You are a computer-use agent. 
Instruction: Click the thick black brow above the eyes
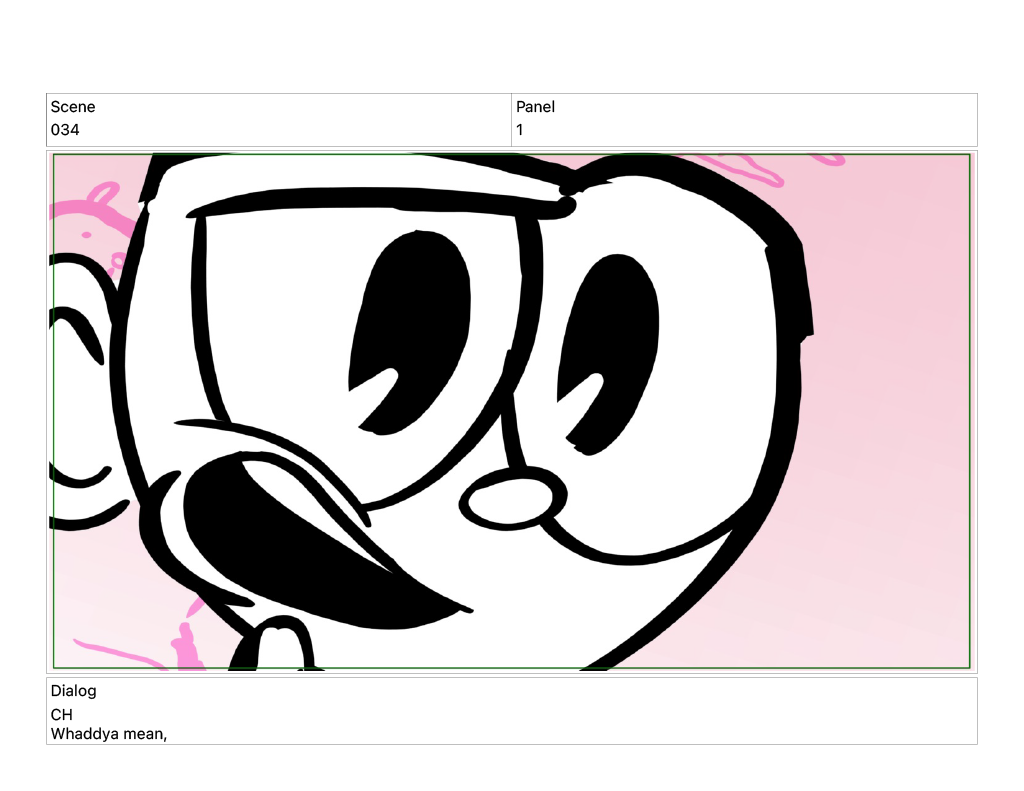380,203
